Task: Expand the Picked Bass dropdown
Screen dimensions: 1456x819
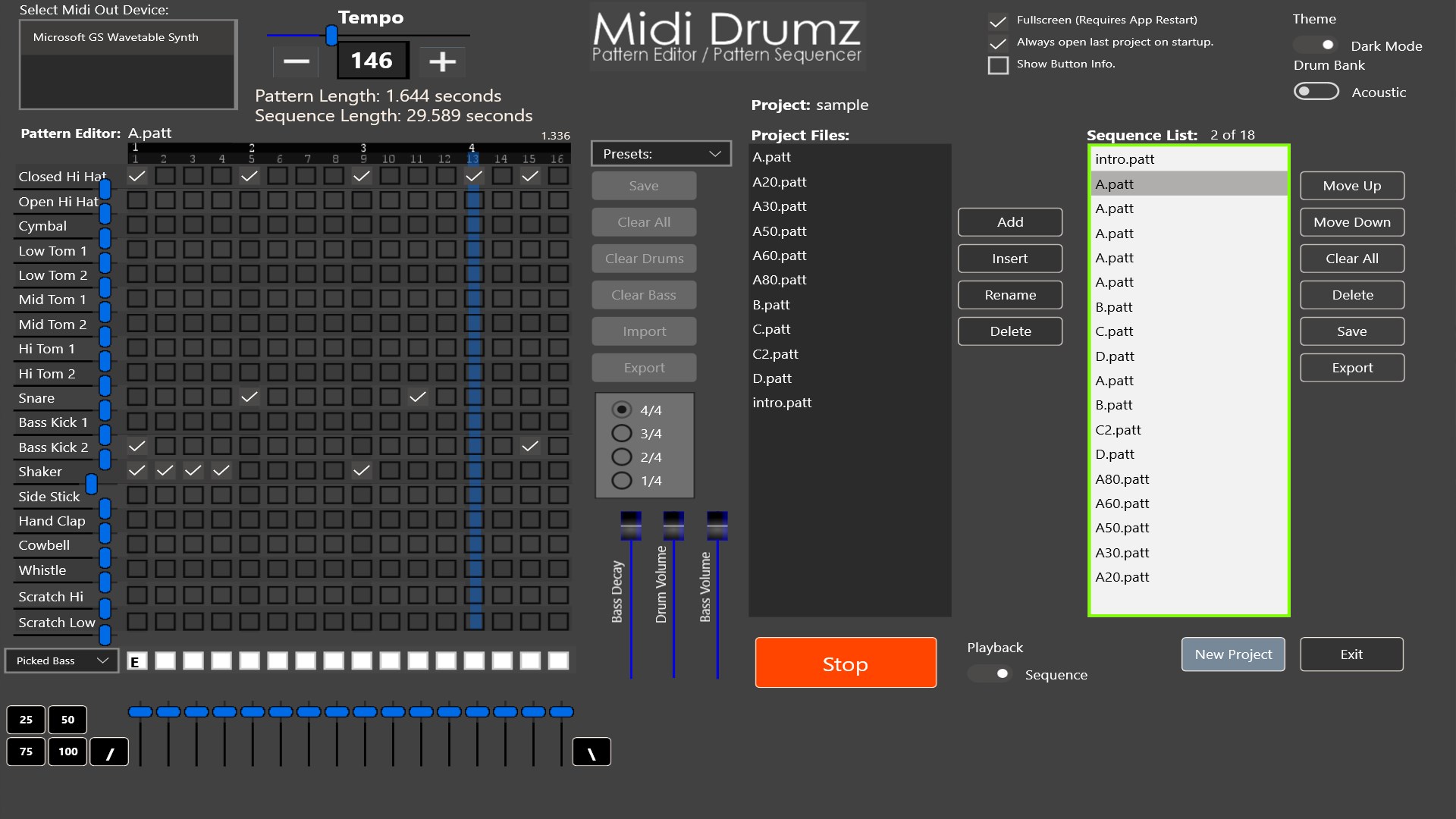Action: [x=61, y=661]
